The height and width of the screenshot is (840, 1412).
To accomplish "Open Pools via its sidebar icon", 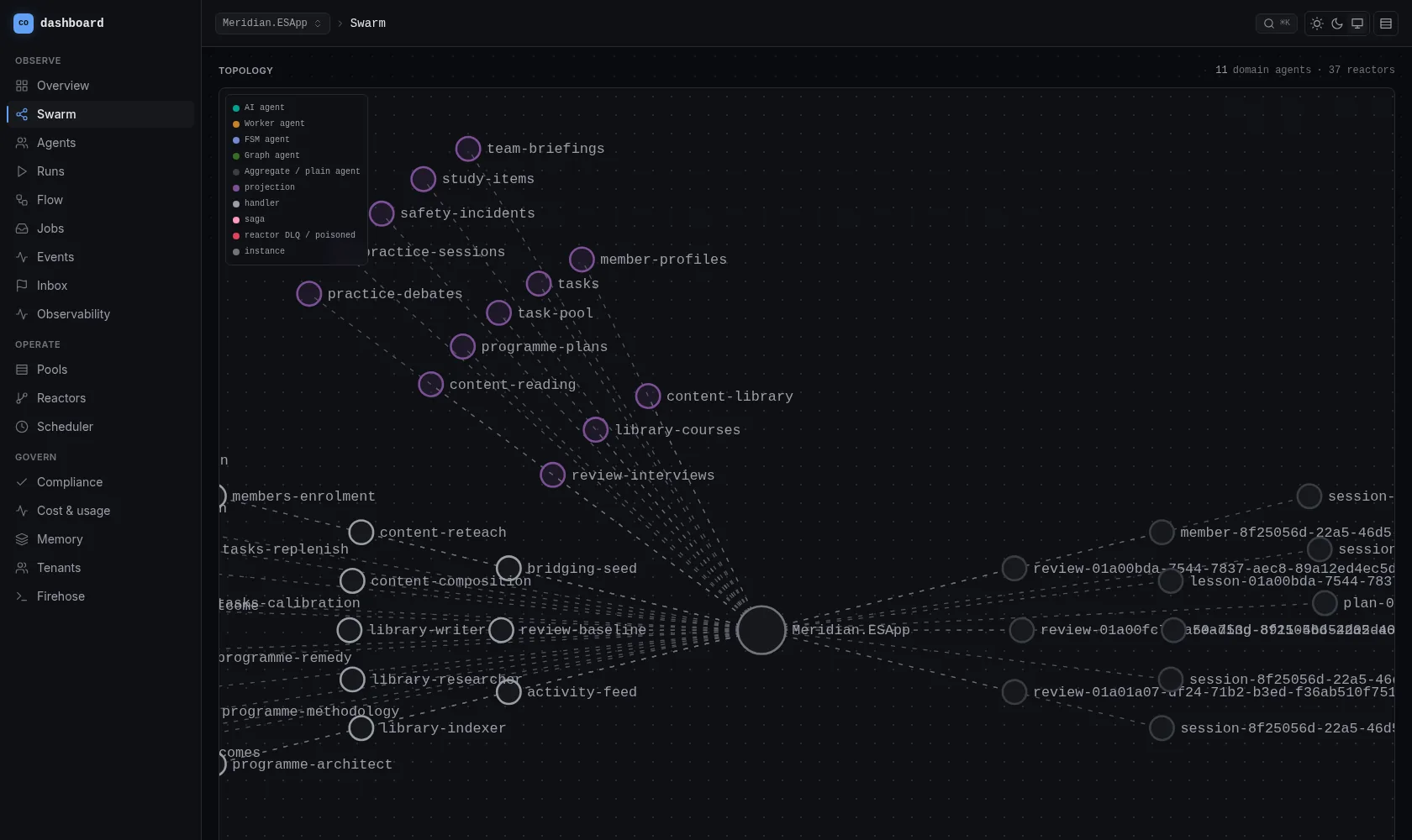I will [22, 370].
